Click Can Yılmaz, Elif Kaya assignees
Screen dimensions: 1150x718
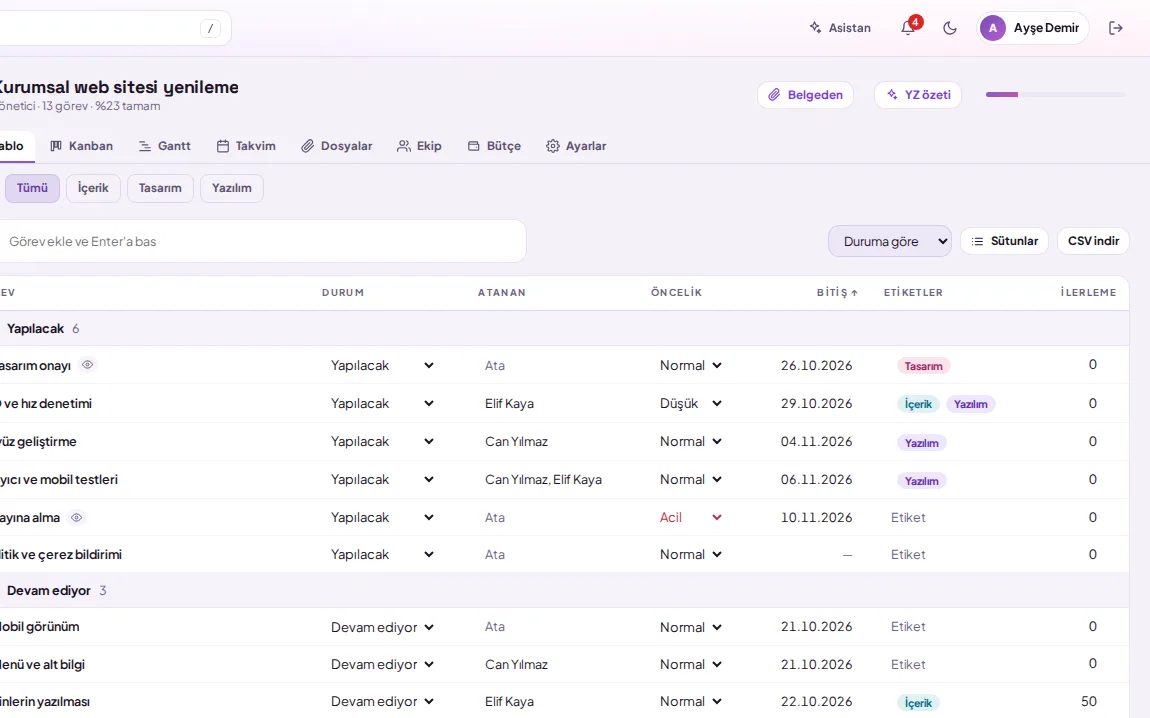pos(543,480)
